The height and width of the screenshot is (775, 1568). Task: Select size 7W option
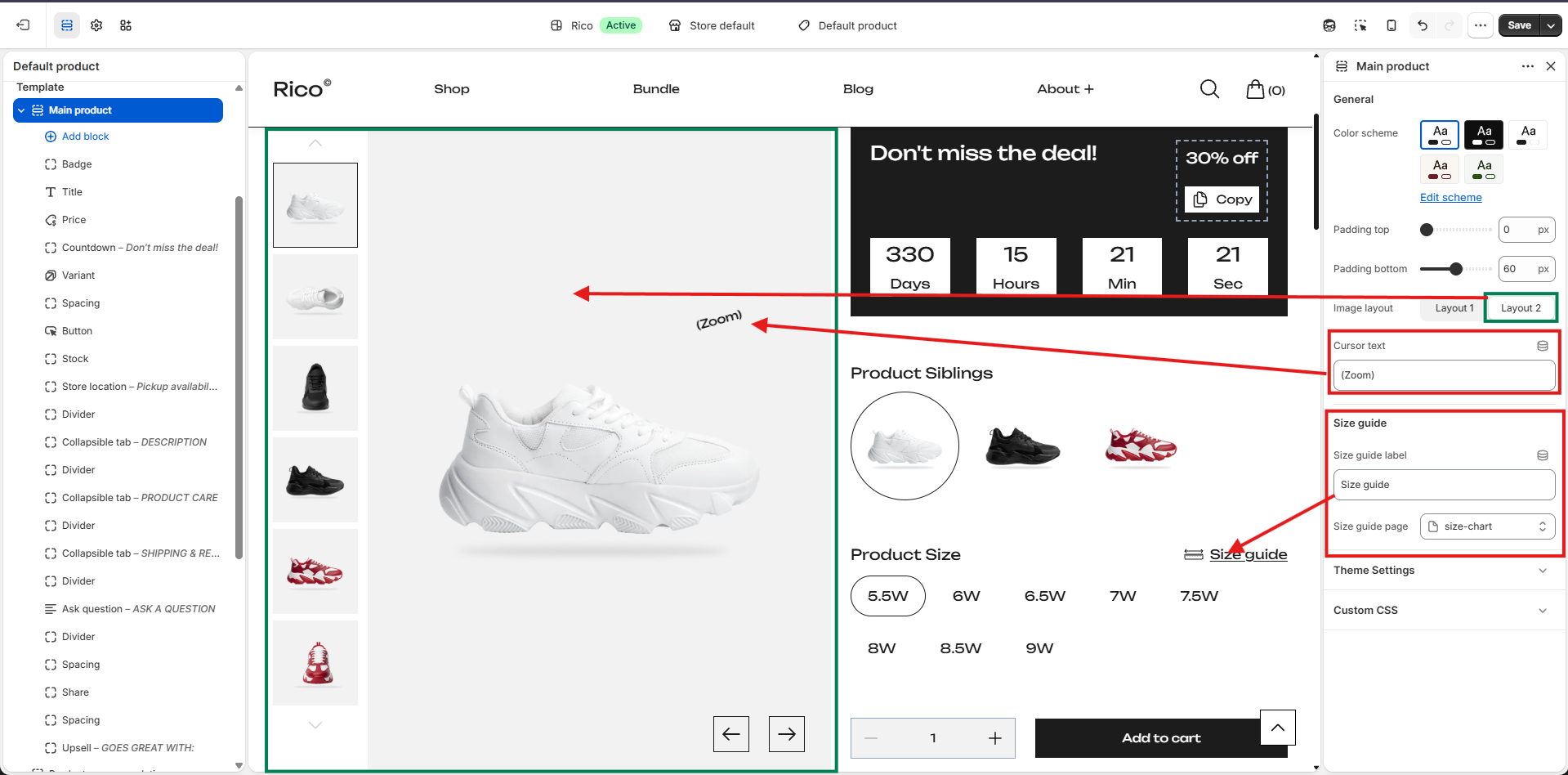1124,596
